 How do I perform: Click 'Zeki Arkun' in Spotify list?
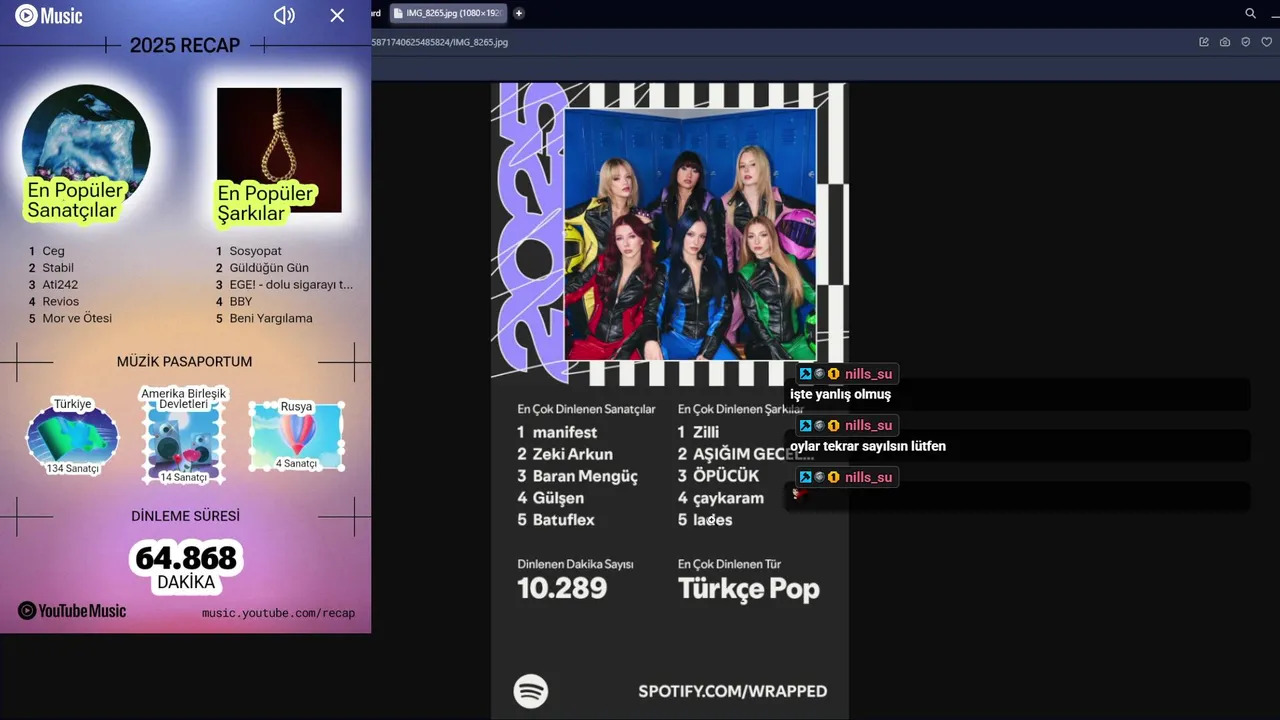[573, 454]
